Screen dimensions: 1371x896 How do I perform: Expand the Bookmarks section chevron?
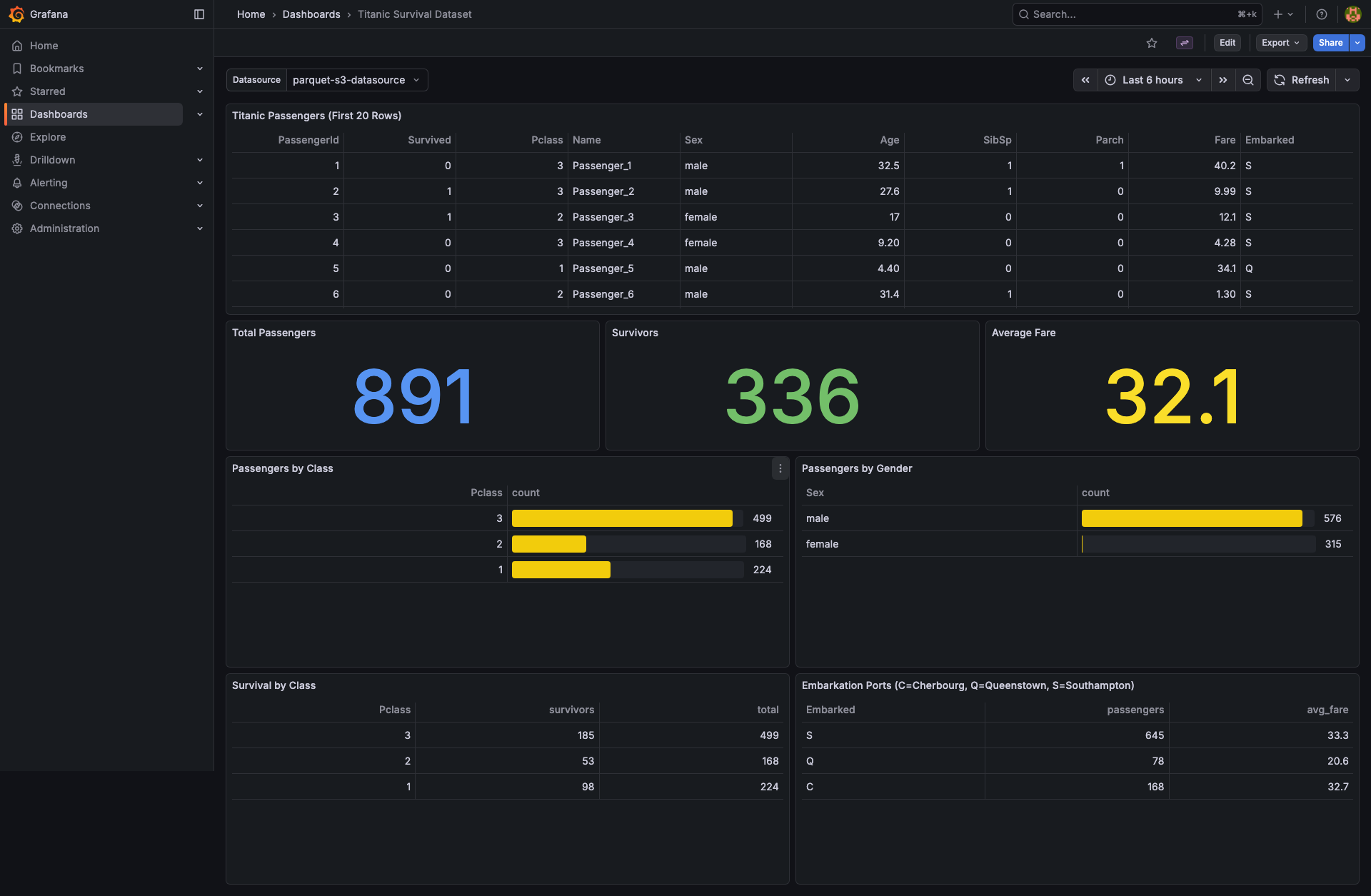pyautogui.click(x=200, y=69)
